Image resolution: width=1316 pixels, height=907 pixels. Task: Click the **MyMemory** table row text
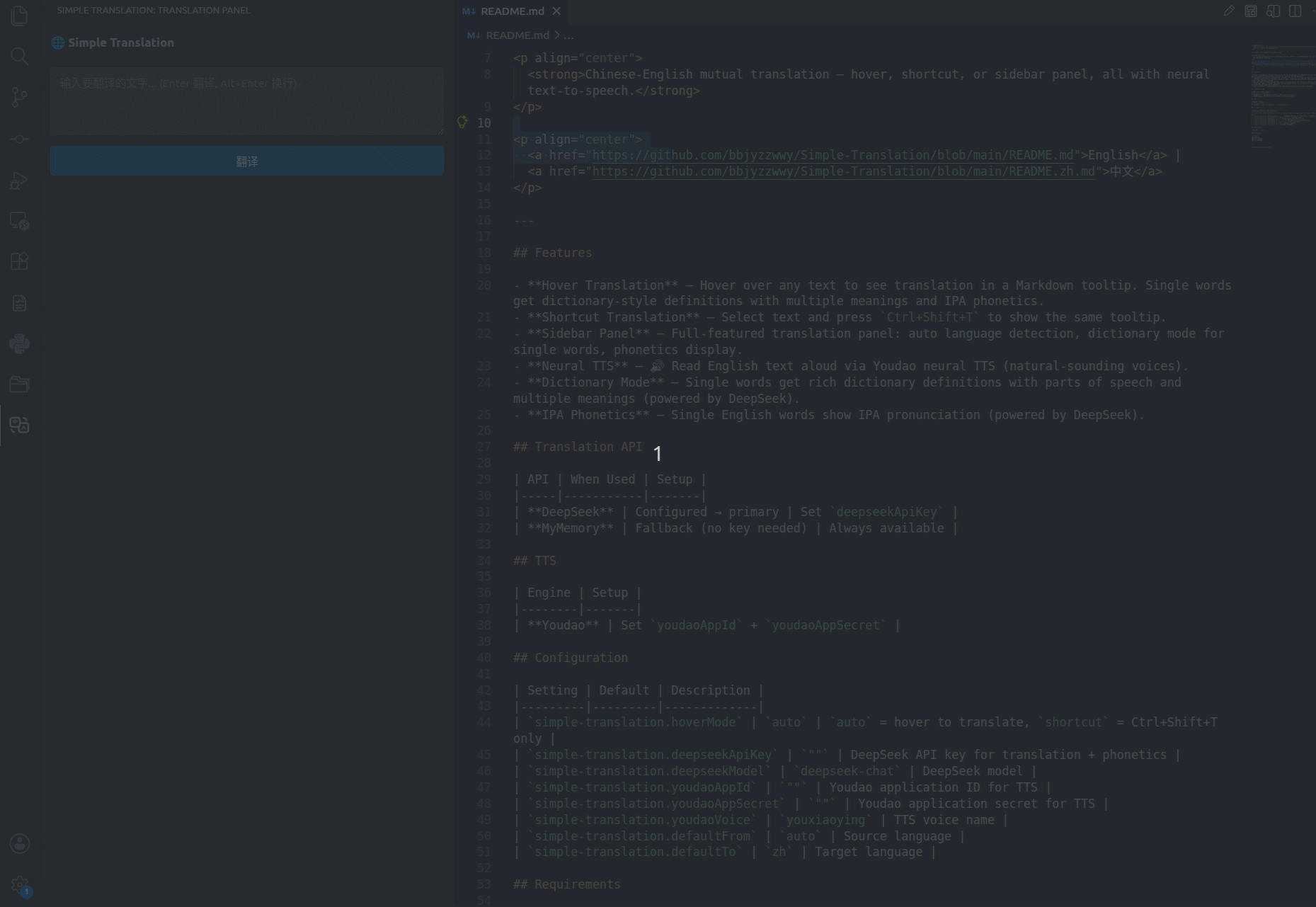click(x=736, y=528)
